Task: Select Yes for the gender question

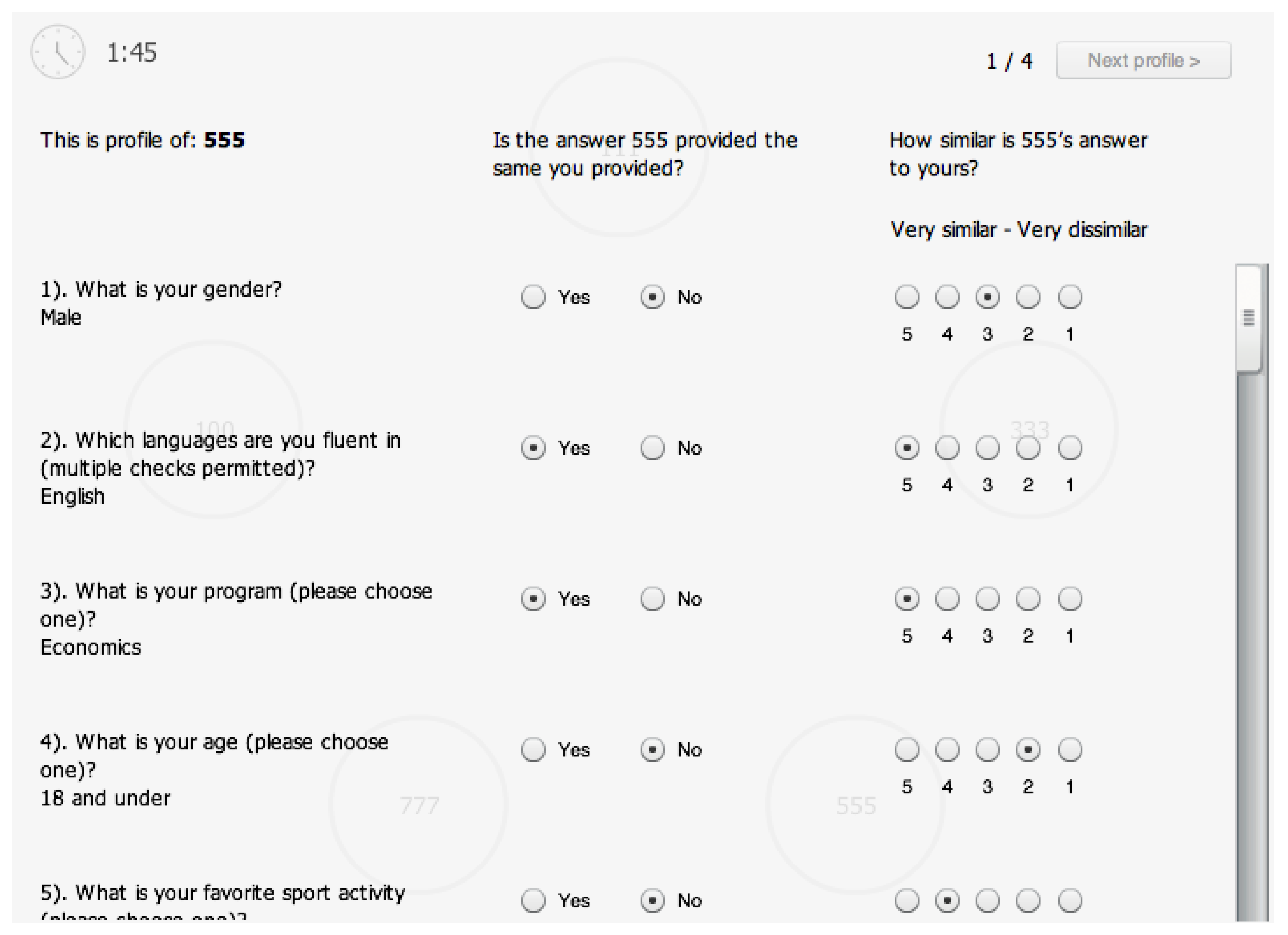Action: pyautogui.click(x=533, y=297)
